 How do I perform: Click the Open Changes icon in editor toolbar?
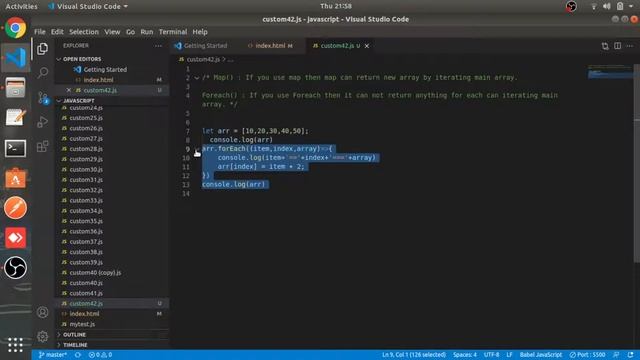(x=605, y=46)
